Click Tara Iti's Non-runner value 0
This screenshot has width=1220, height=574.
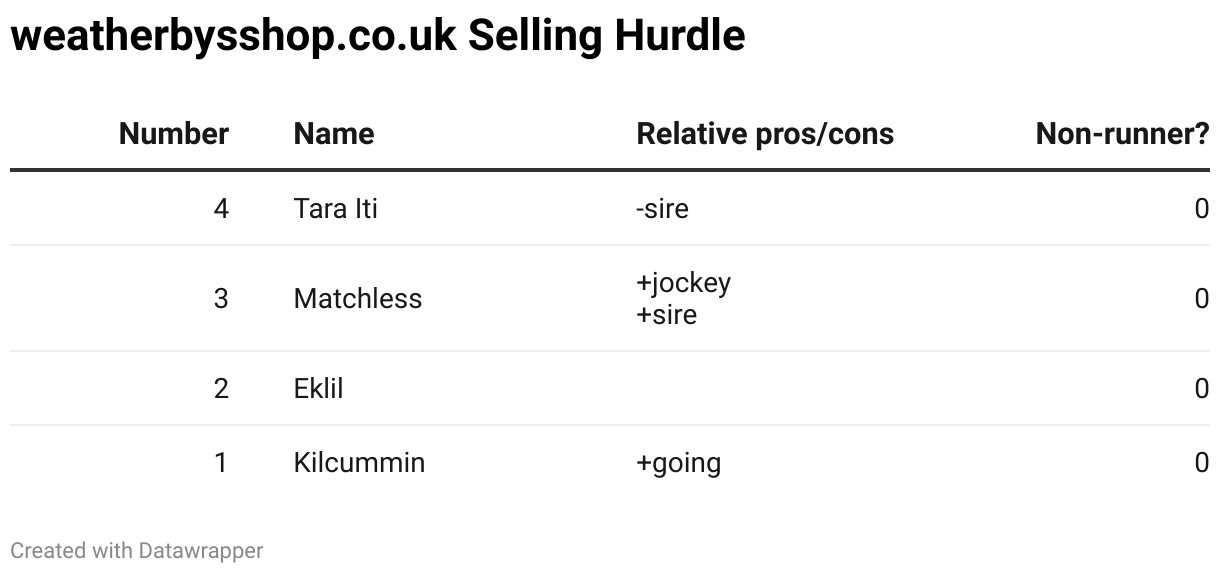pyautogui.click(x=1202, y=209)
